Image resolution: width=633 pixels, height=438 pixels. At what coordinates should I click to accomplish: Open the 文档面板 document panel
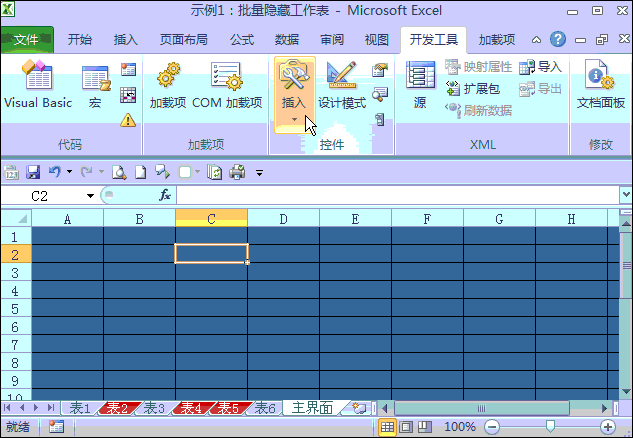pos(601,85)
